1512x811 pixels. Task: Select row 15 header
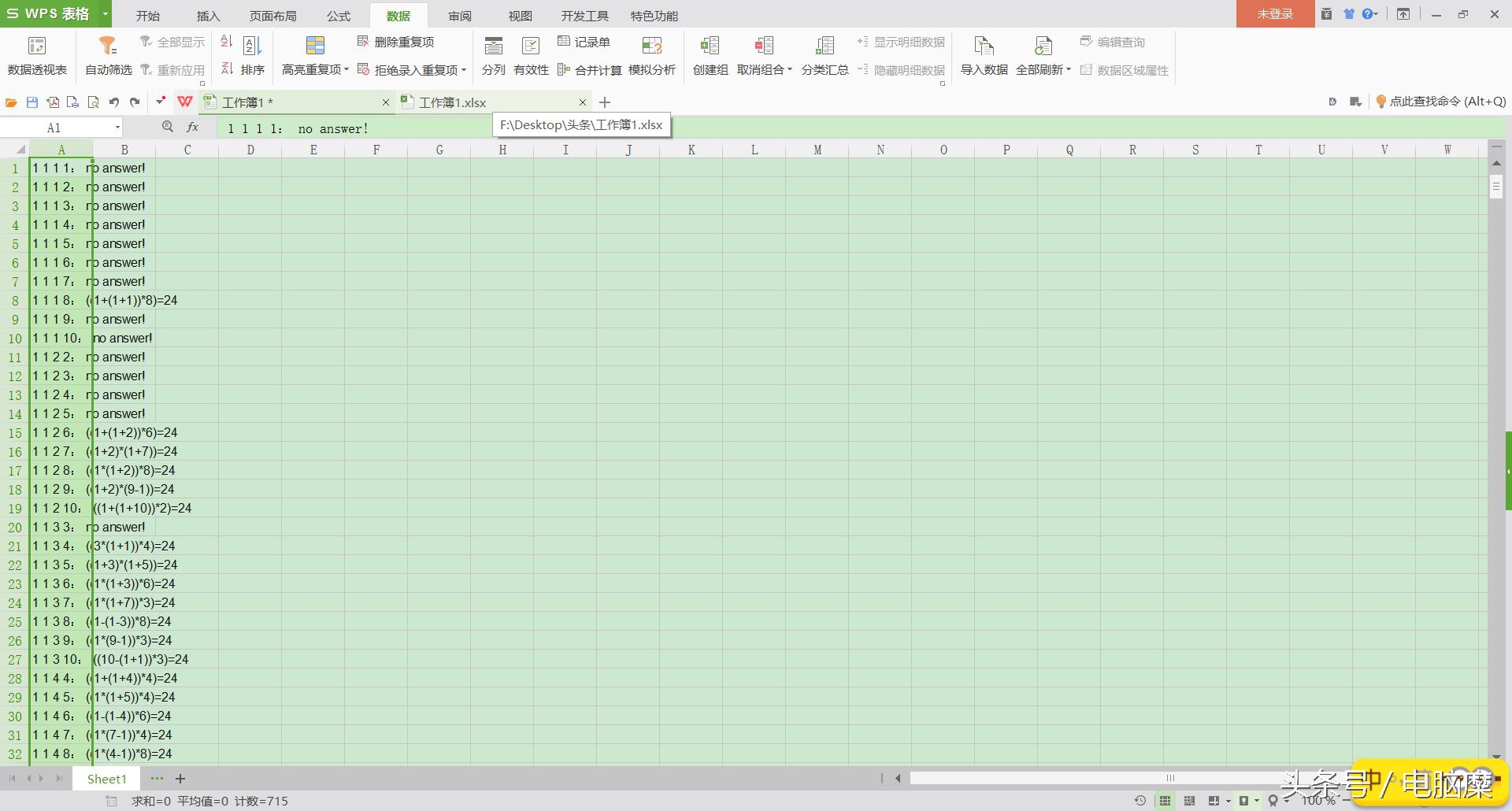pyautogui.click(x=15, y=433)
